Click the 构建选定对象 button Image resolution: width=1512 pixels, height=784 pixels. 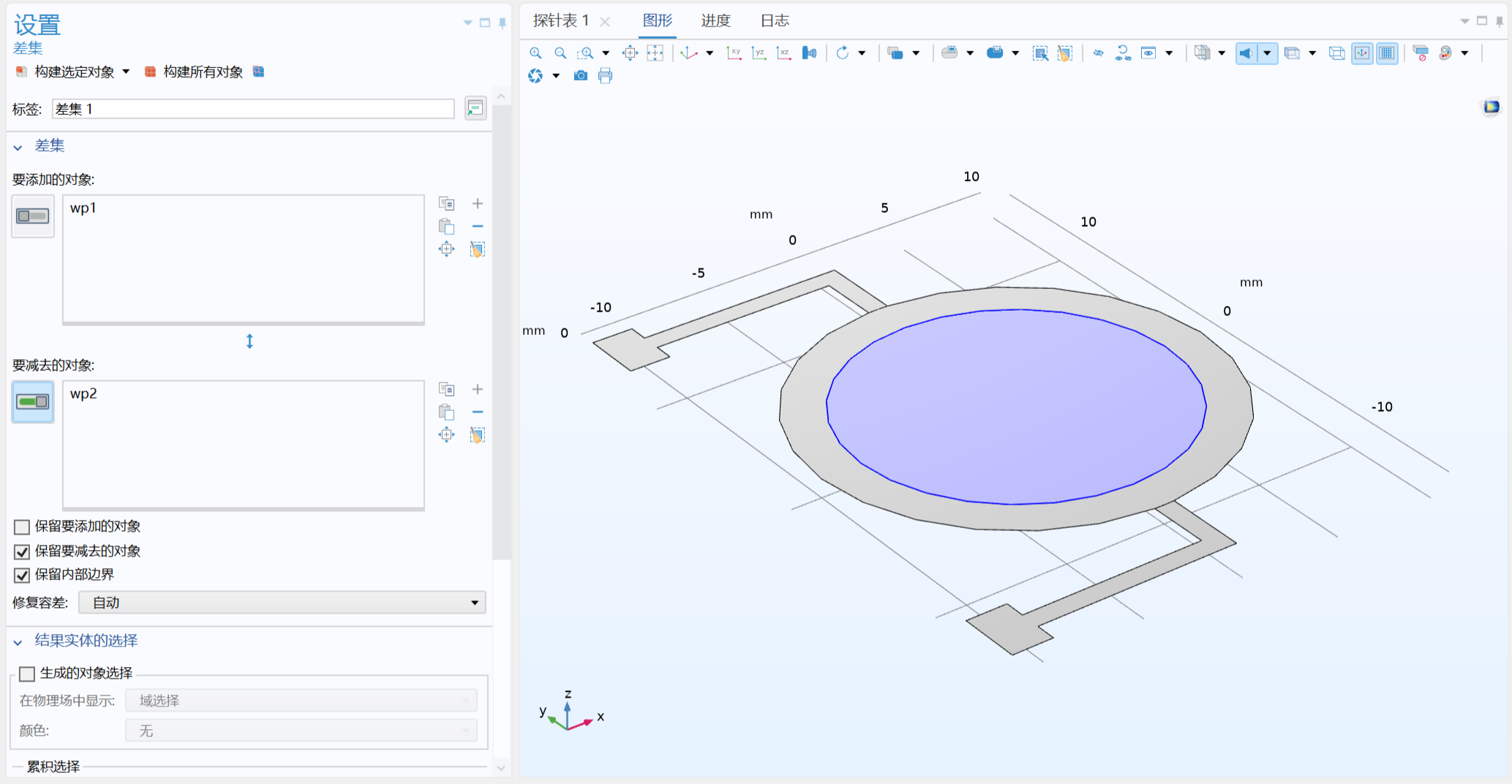pos(66,72)
